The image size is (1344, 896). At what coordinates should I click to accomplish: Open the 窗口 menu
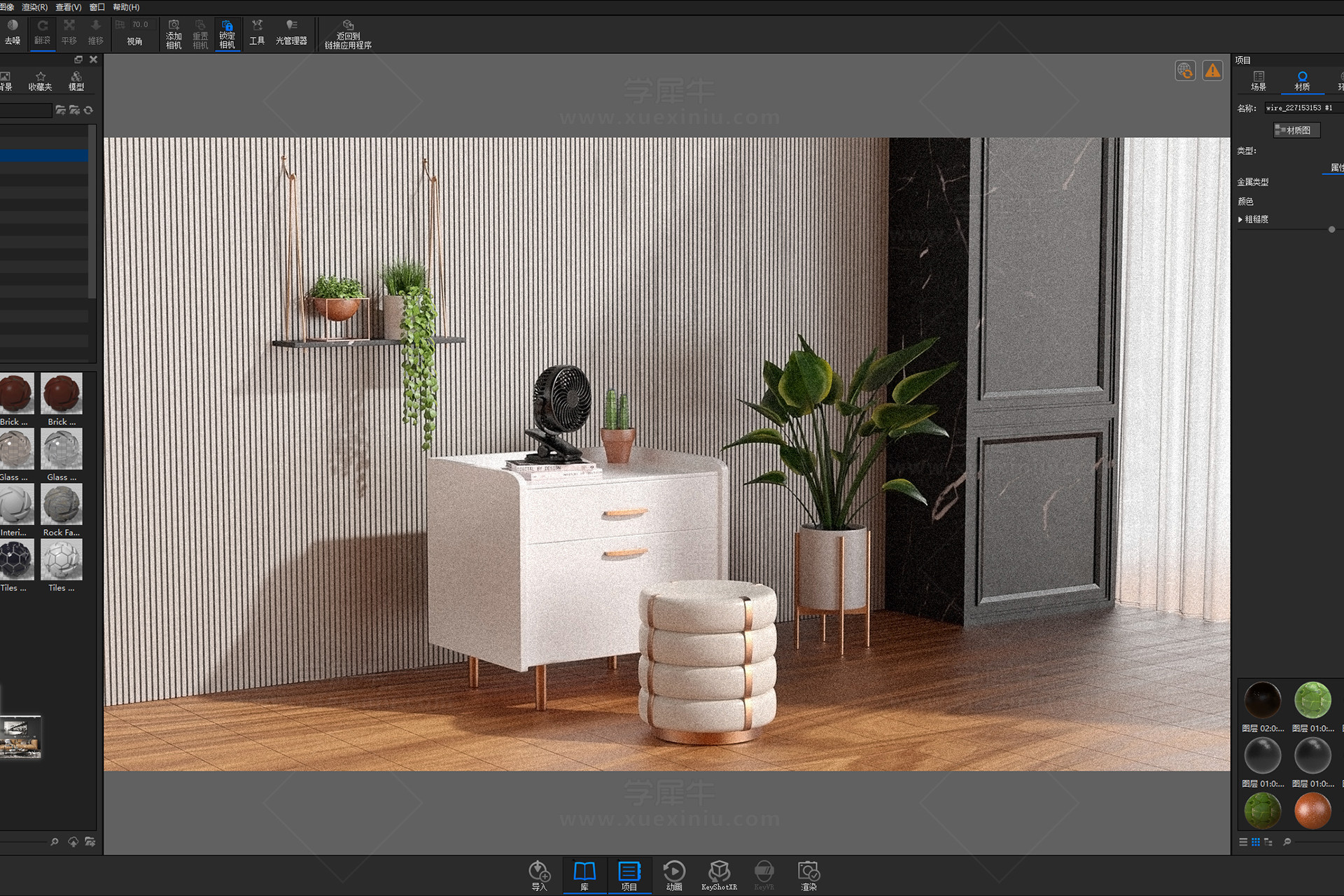click(97, 7)
